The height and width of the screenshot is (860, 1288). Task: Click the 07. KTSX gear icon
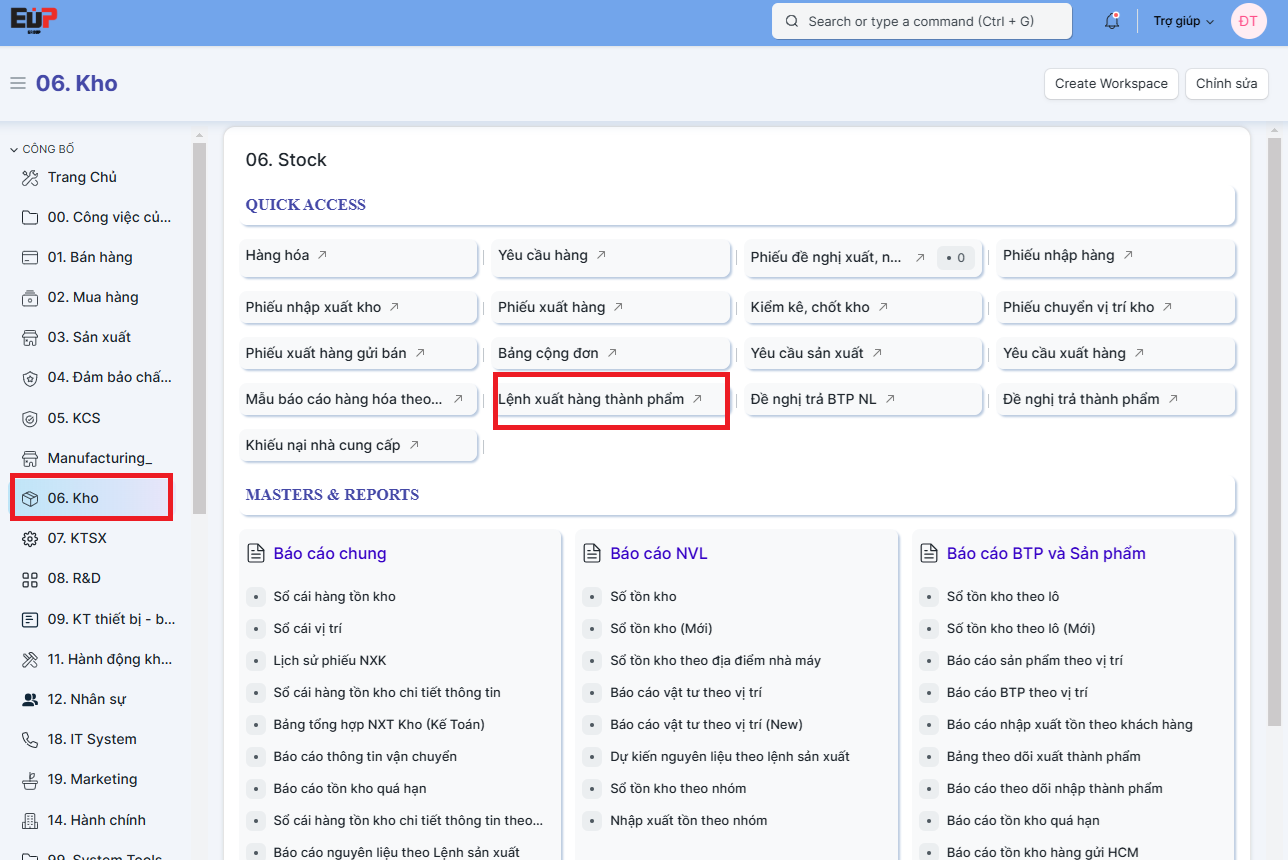[30, 539]
